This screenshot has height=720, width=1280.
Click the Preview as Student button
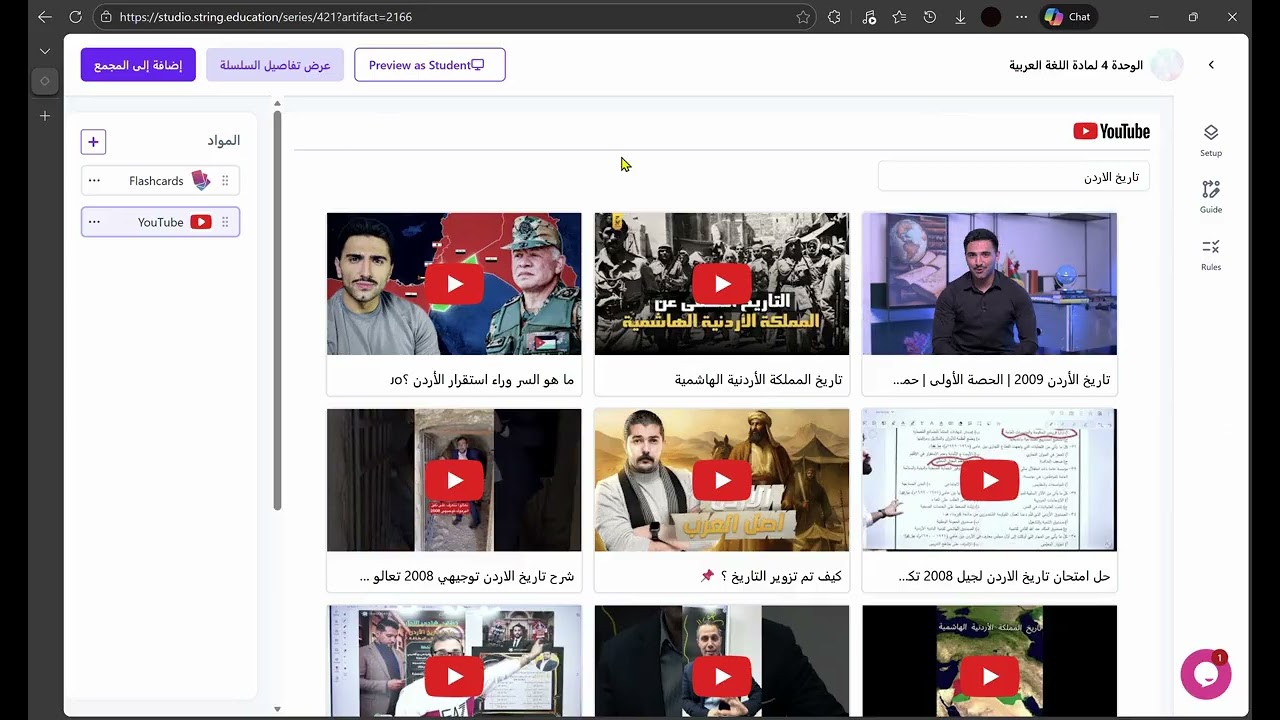[x=430, y=65]
